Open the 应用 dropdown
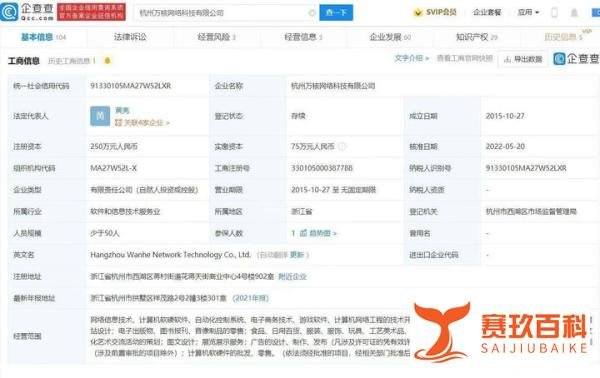Screen dimensions: 600x378 528,13
